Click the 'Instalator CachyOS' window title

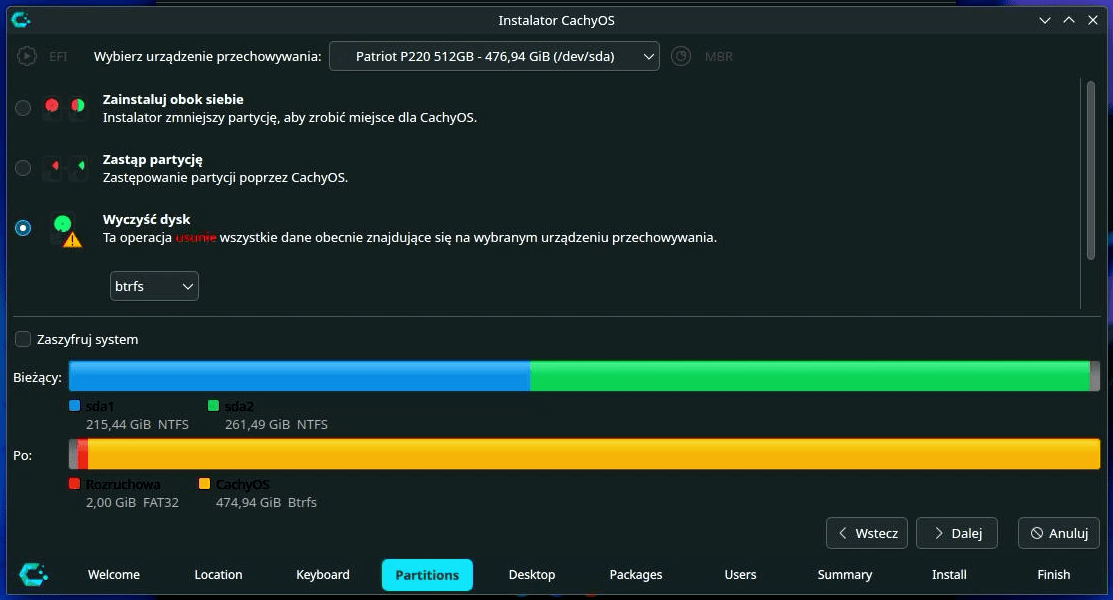click(556, 21)
